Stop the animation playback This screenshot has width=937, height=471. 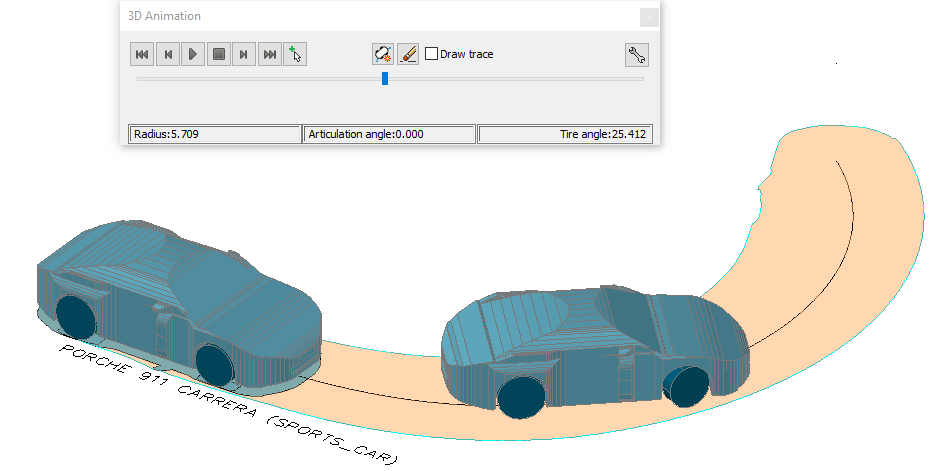click(x=218, y=55)
